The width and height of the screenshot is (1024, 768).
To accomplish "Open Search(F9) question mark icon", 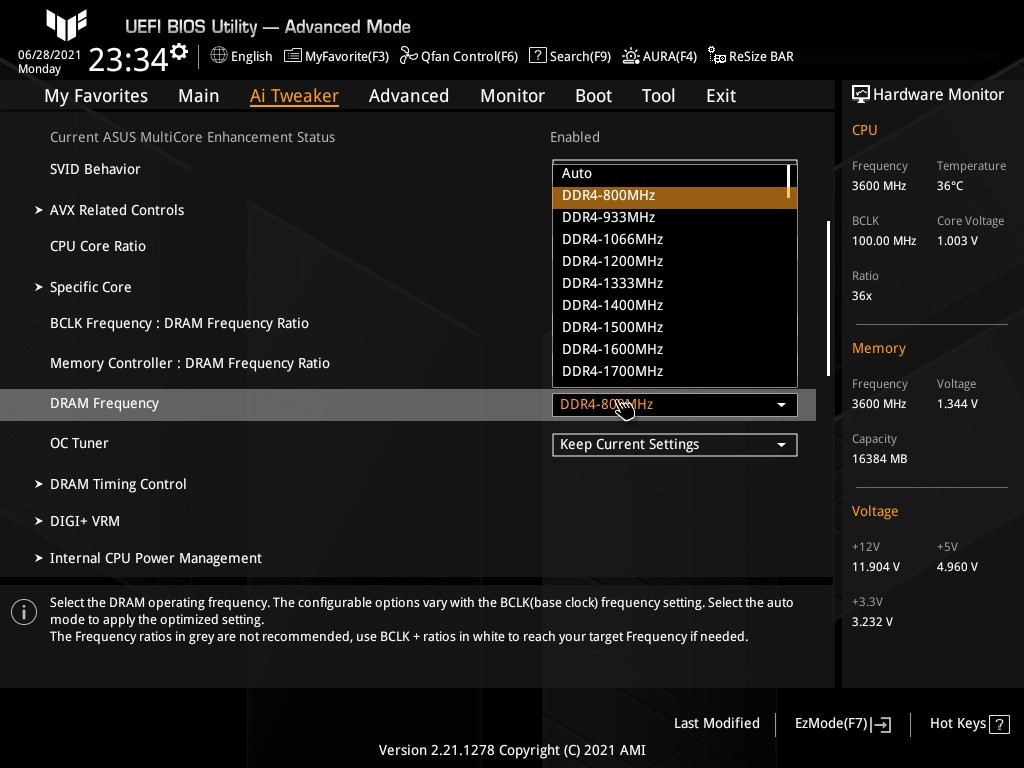I will point(538,56).
